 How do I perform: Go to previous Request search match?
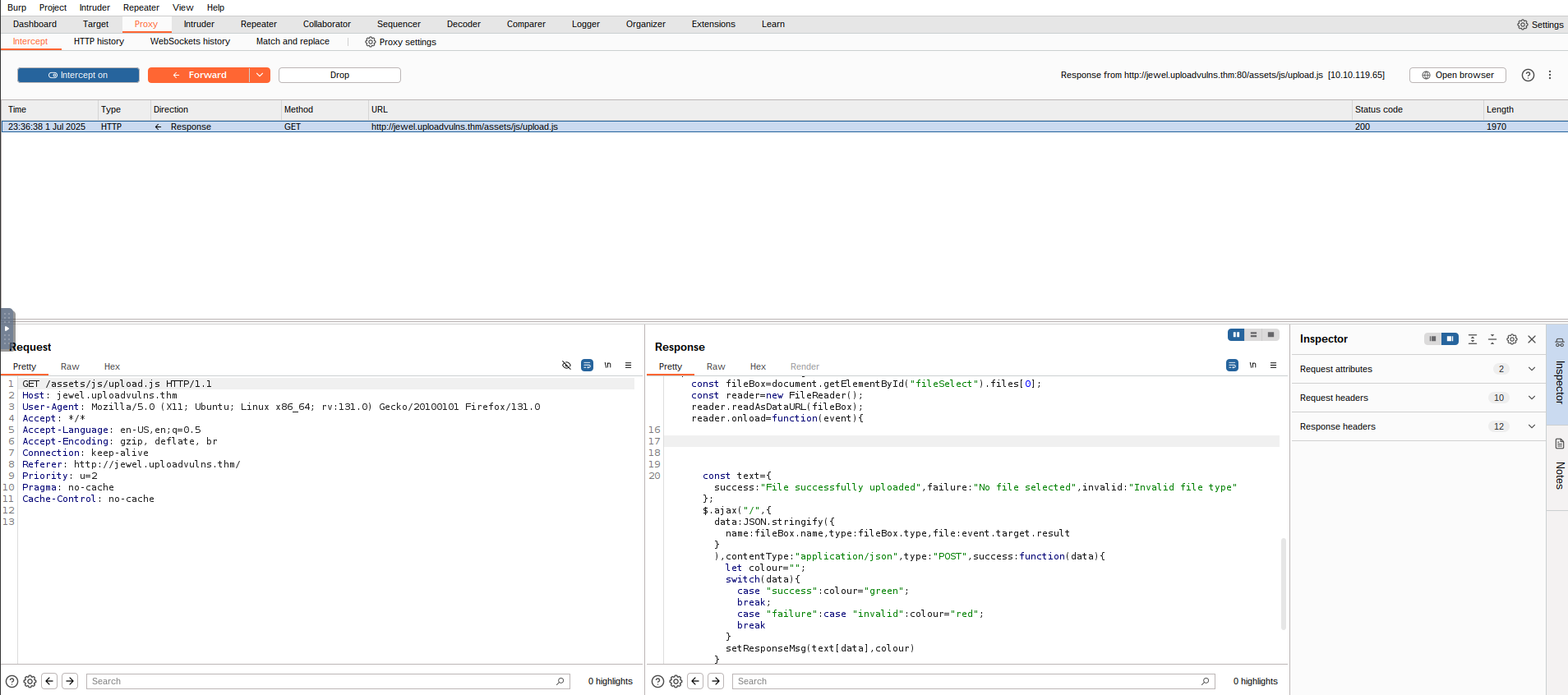tap(49, 681)
